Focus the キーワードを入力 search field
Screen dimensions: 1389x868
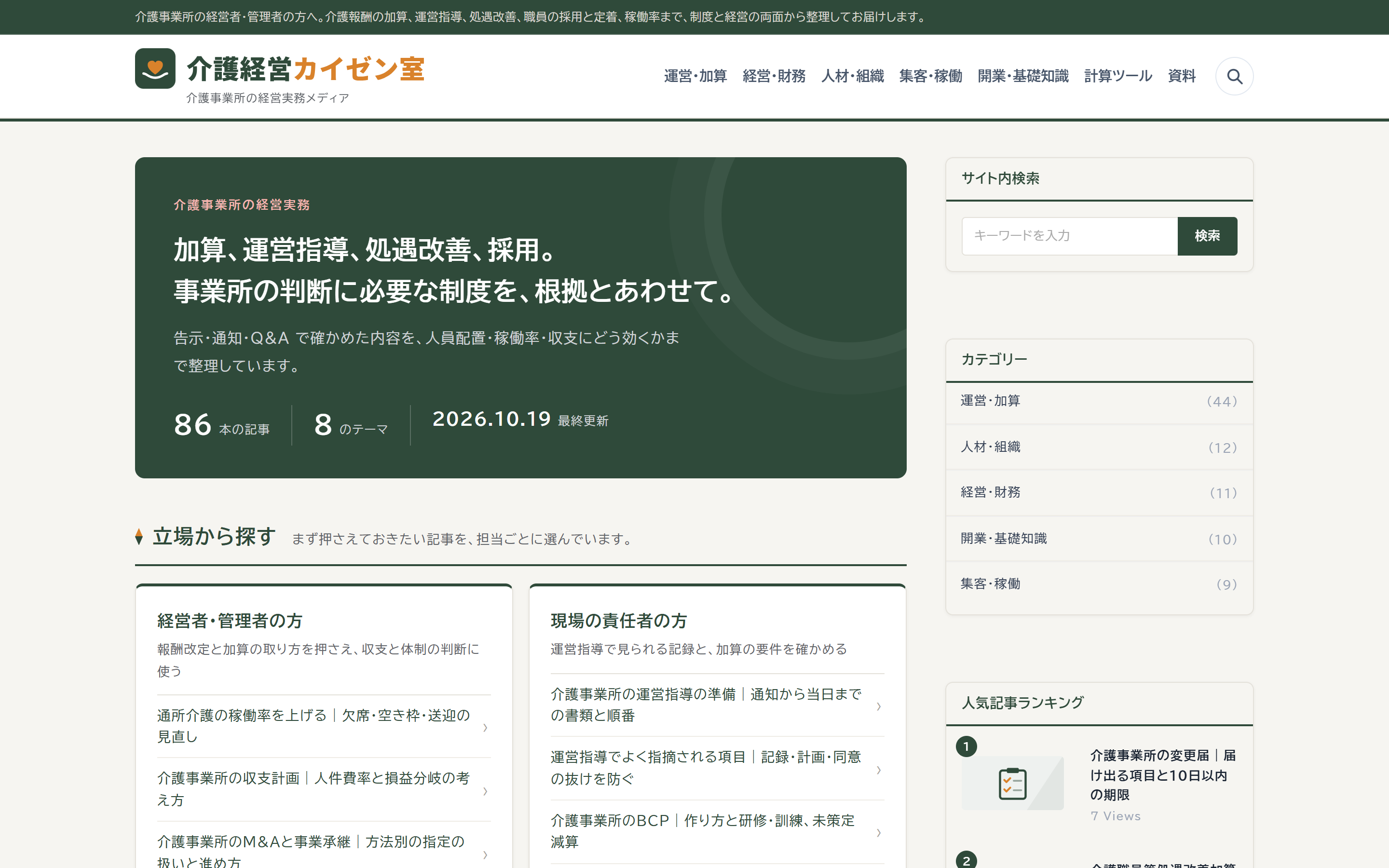click(x=1069, y=236)
